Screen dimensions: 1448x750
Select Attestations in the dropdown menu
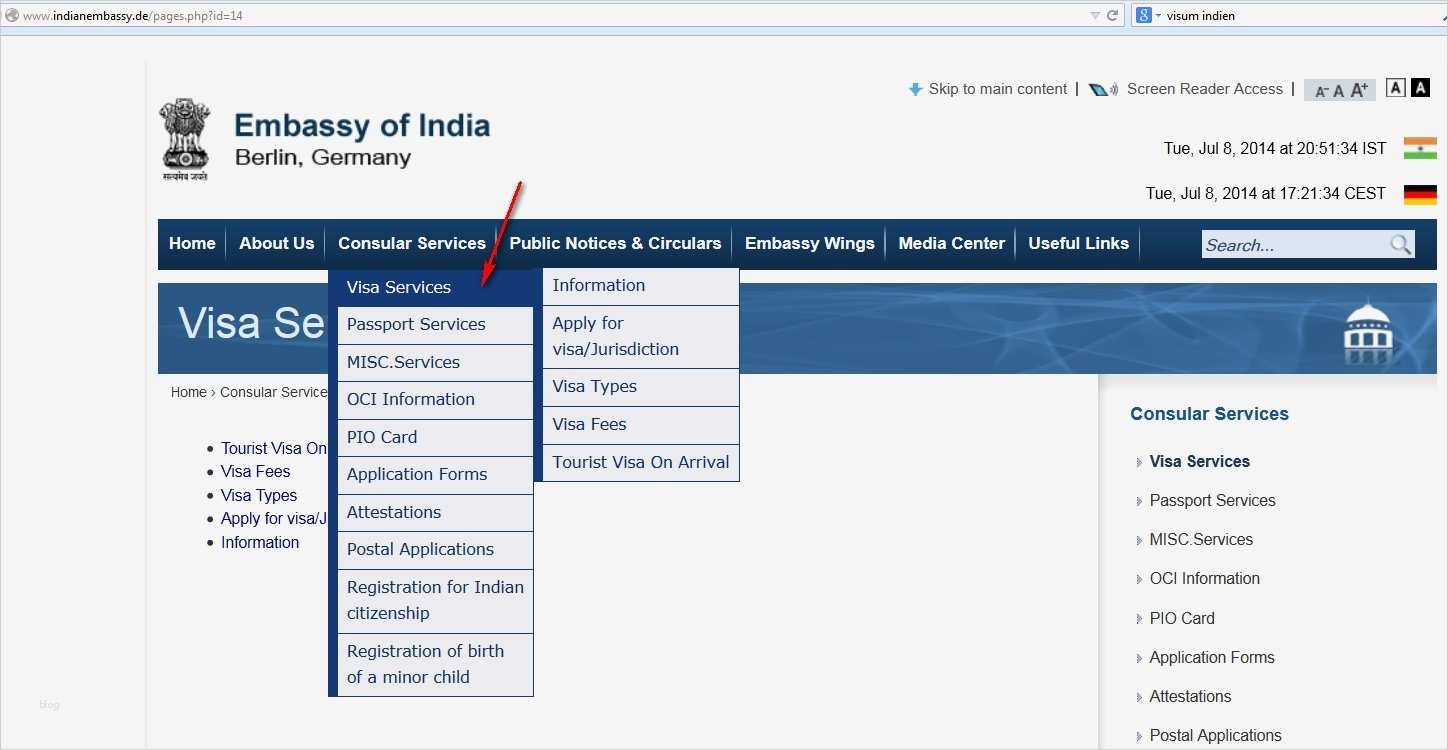click(x=435, y=512)
